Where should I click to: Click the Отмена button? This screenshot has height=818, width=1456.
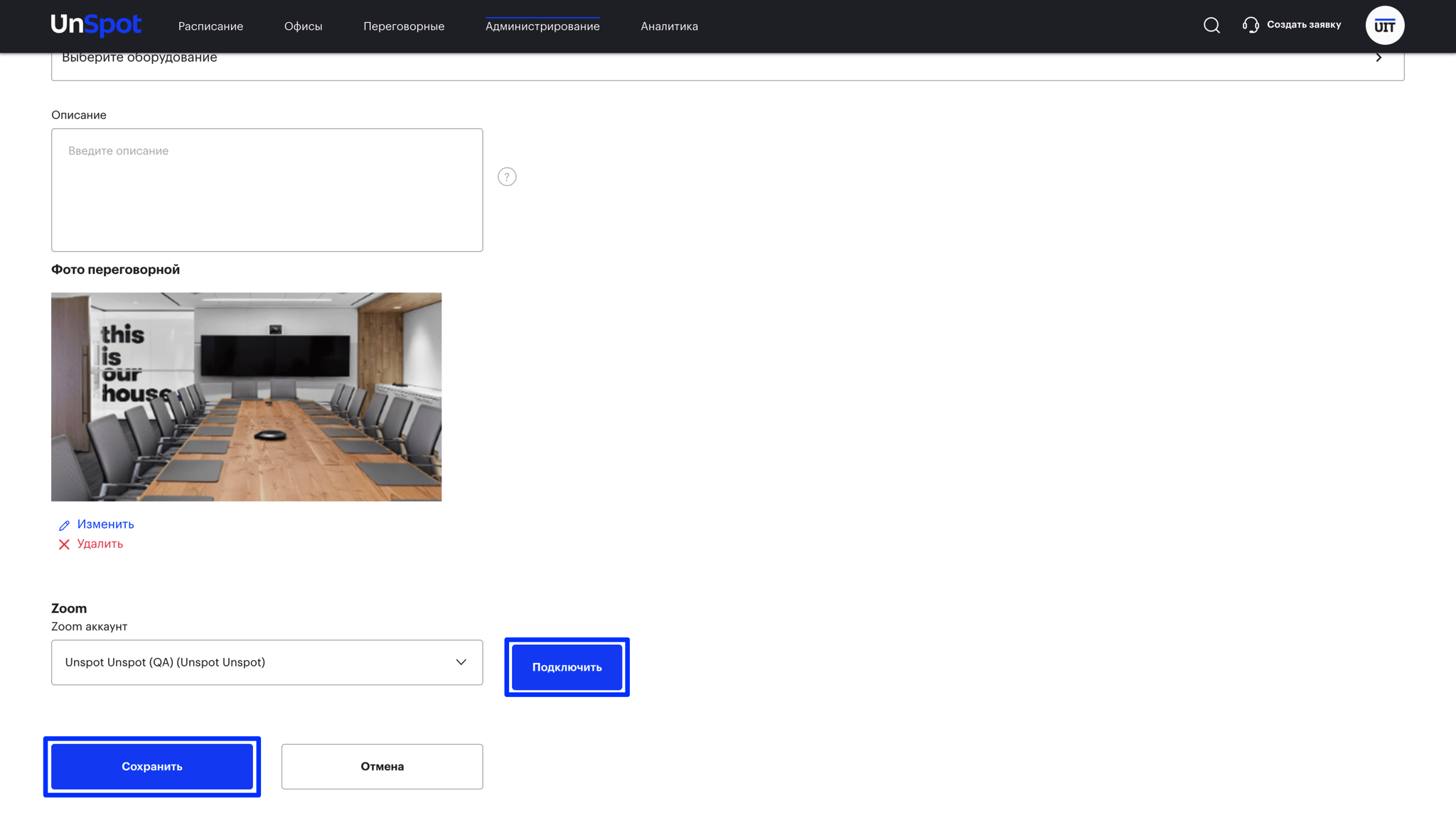(382, 766)
